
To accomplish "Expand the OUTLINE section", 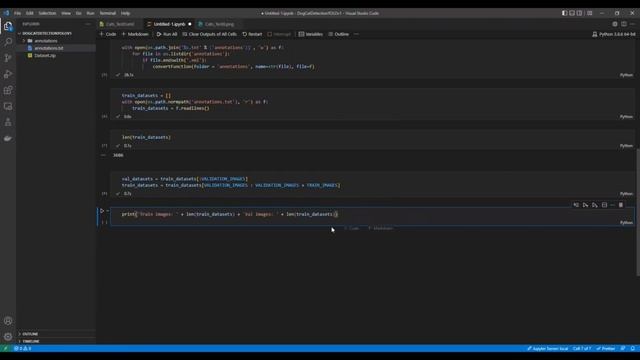I will 30,334.
